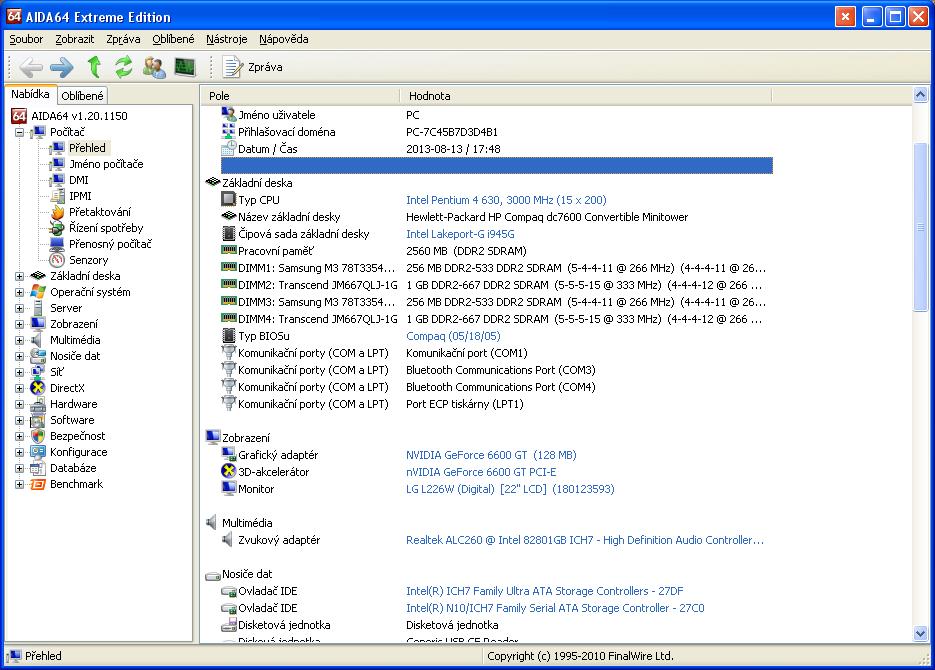This screenshot has width=935, height=670.
Task: Open NVIDIA GeForce 6600 GT (128 MB) link
Action: (491, 455)
